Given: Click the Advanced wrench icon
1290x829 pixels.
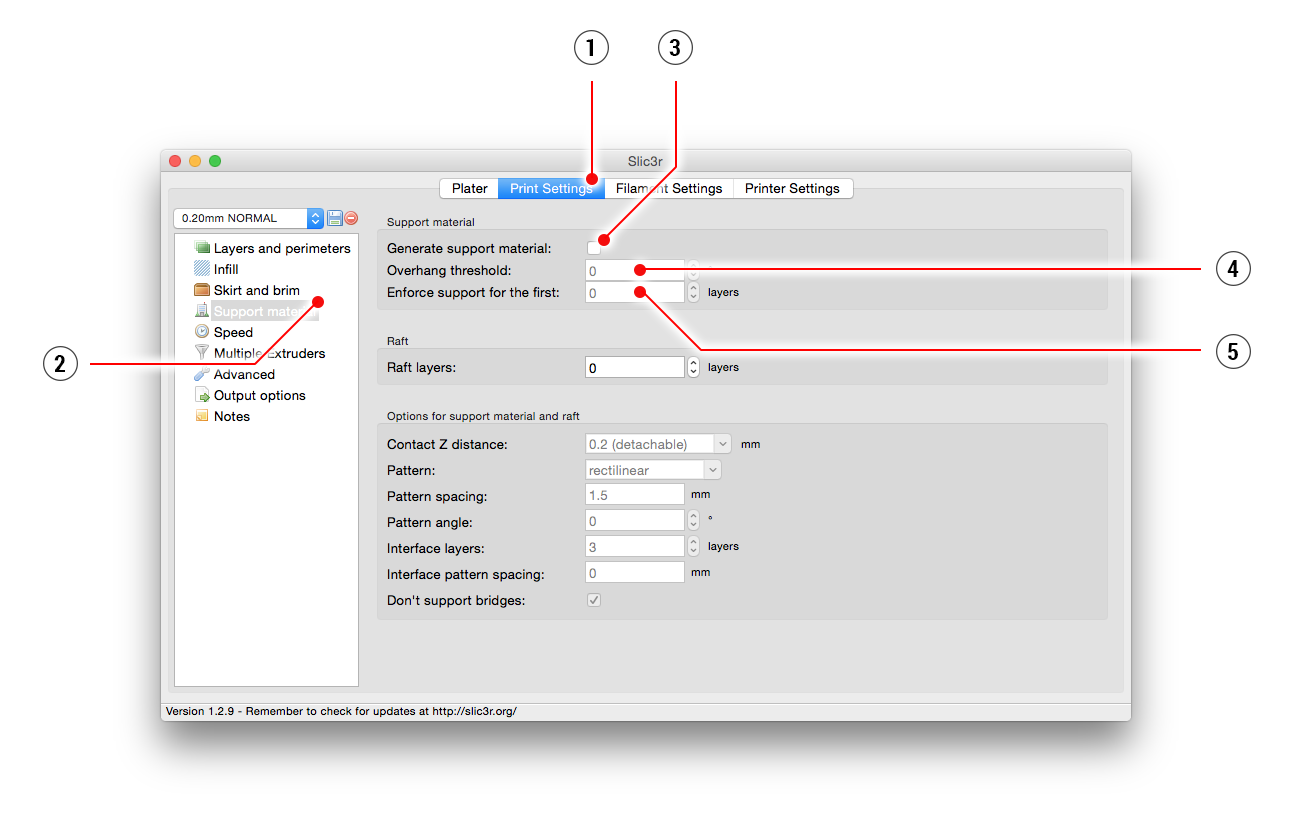Looking at the screenshot, I should (202, 374).
